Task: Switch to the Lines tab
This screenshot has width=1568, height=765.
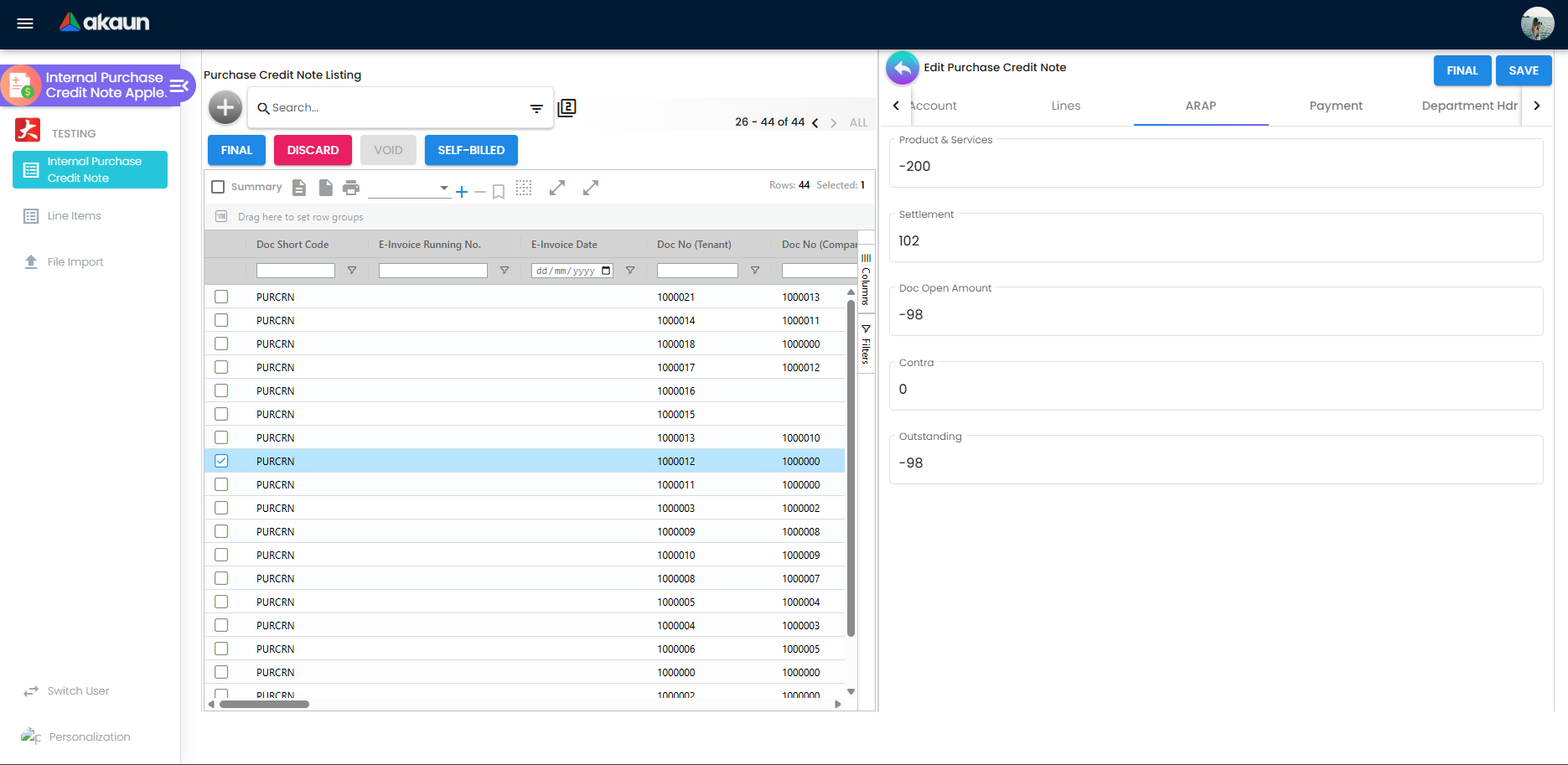Action: click(x=1066, y=106)
